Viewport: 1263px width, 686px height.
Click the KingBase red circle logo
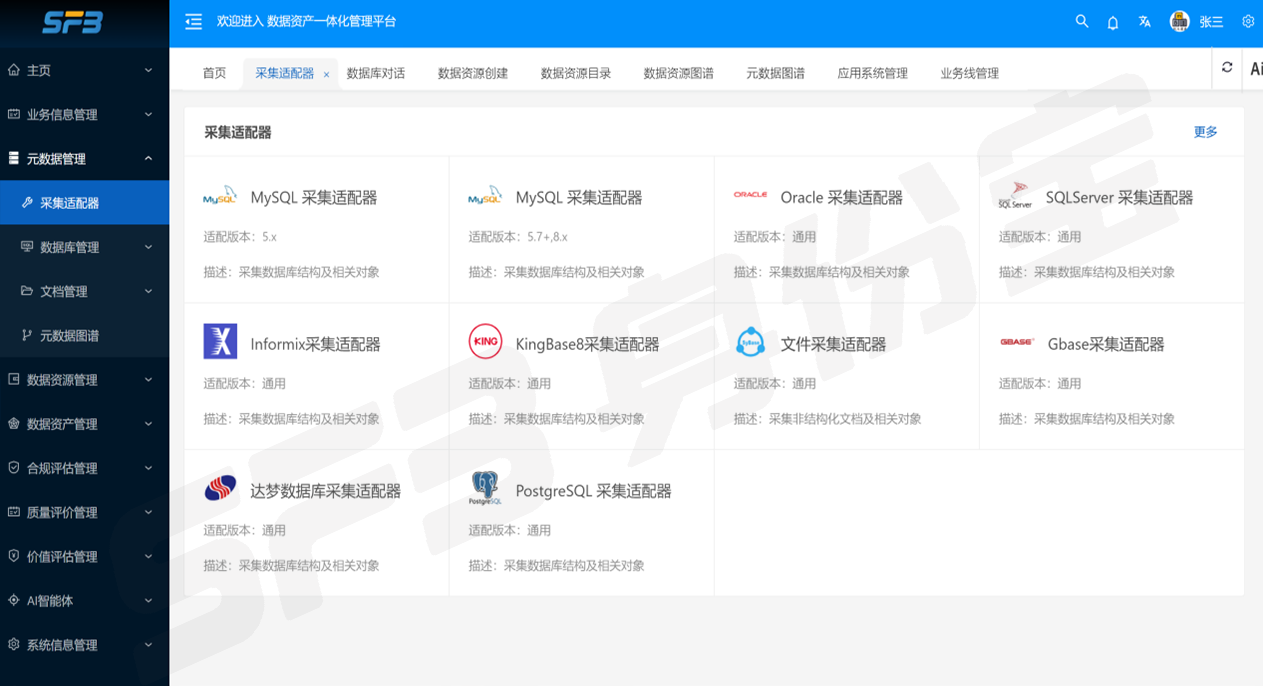[485, 341]
